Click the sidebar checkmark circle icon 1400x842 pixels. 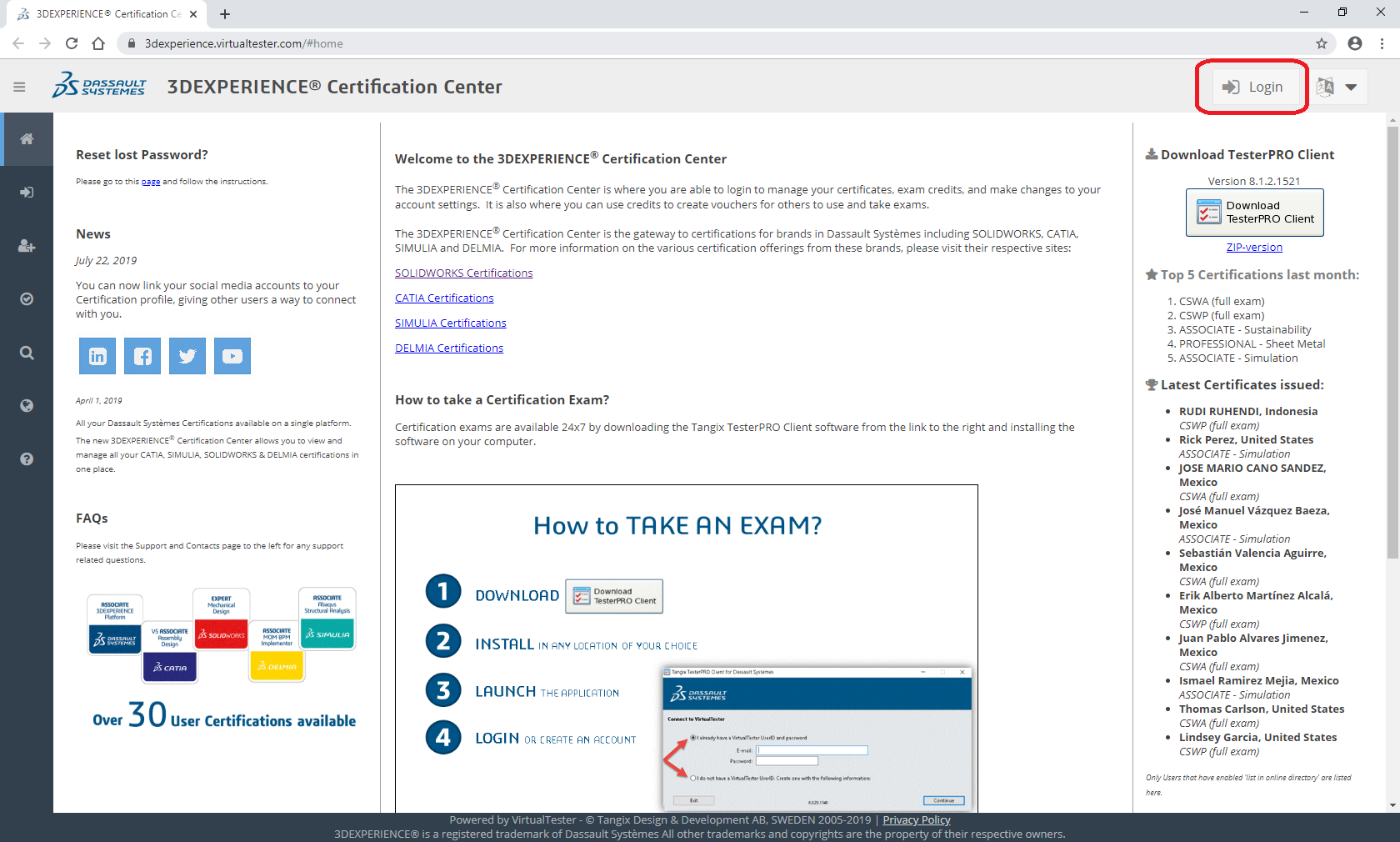pyautogui.click(x=27, y=299)
